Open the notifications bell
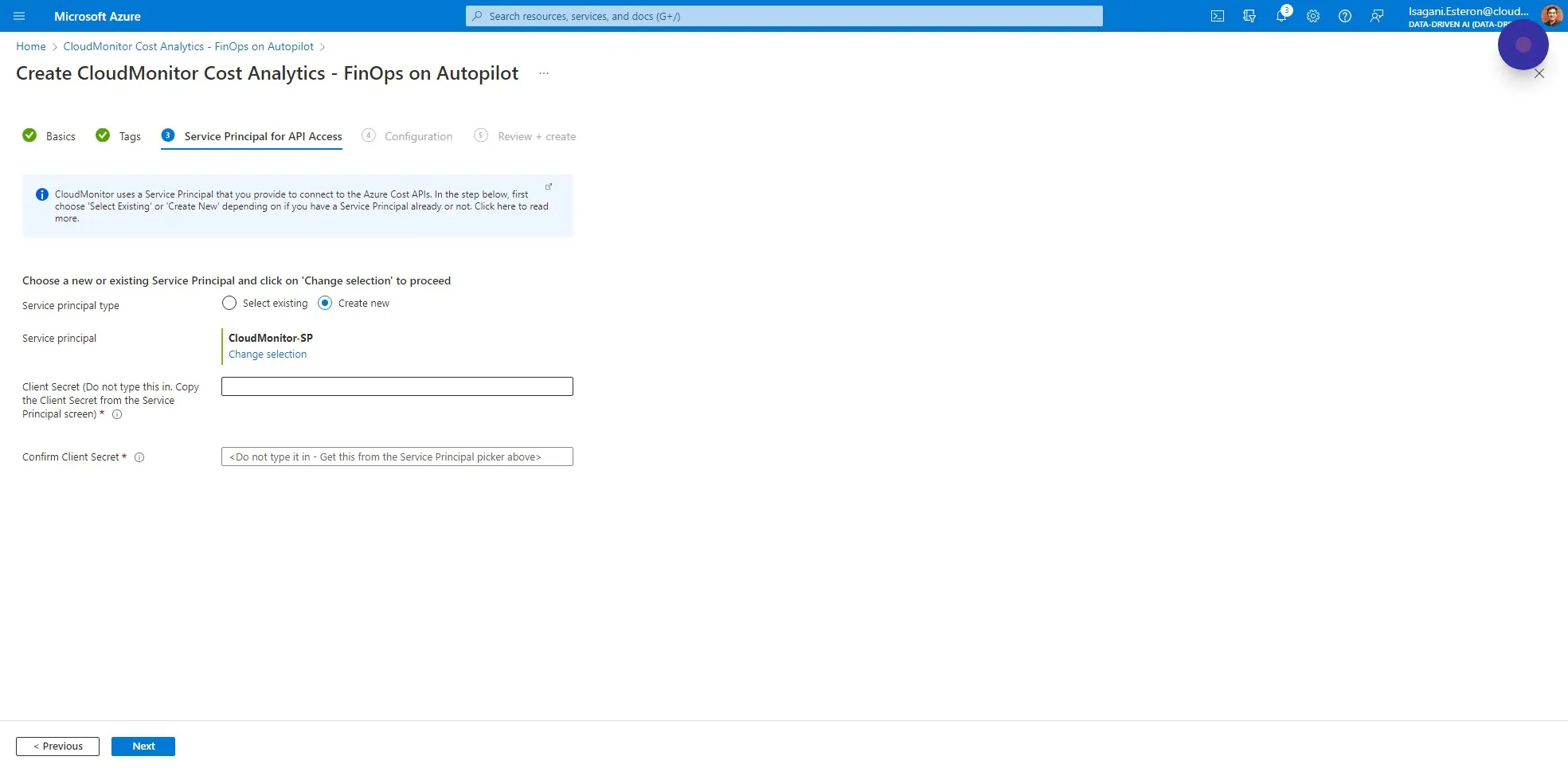This screenshot has height=772, width=1568. tap(1281, 16)
